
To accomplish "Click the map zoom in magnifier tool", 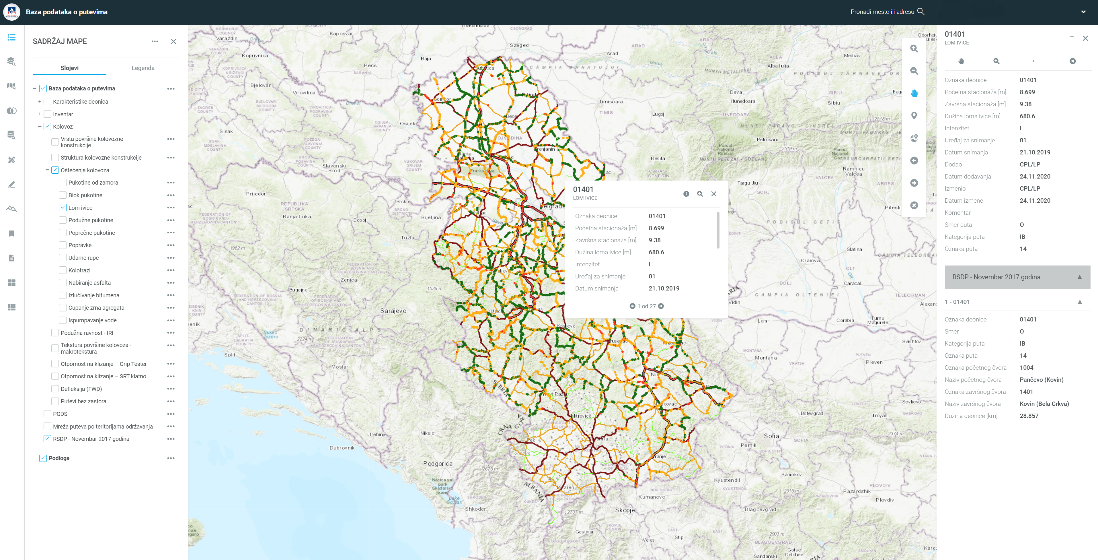I will click(x=914, y=49).
